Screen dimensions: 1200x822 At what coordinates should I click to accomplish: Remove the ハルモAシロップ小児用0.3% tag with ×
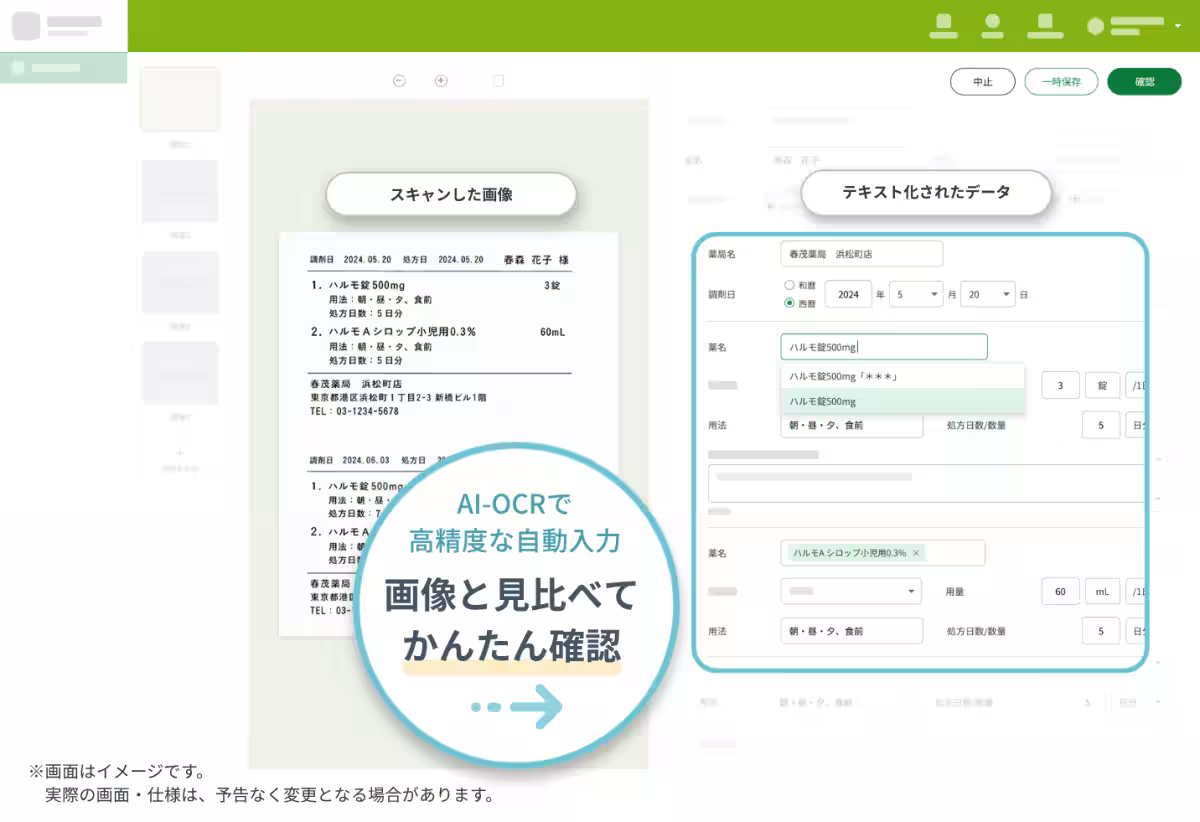[x=916, y=553]
